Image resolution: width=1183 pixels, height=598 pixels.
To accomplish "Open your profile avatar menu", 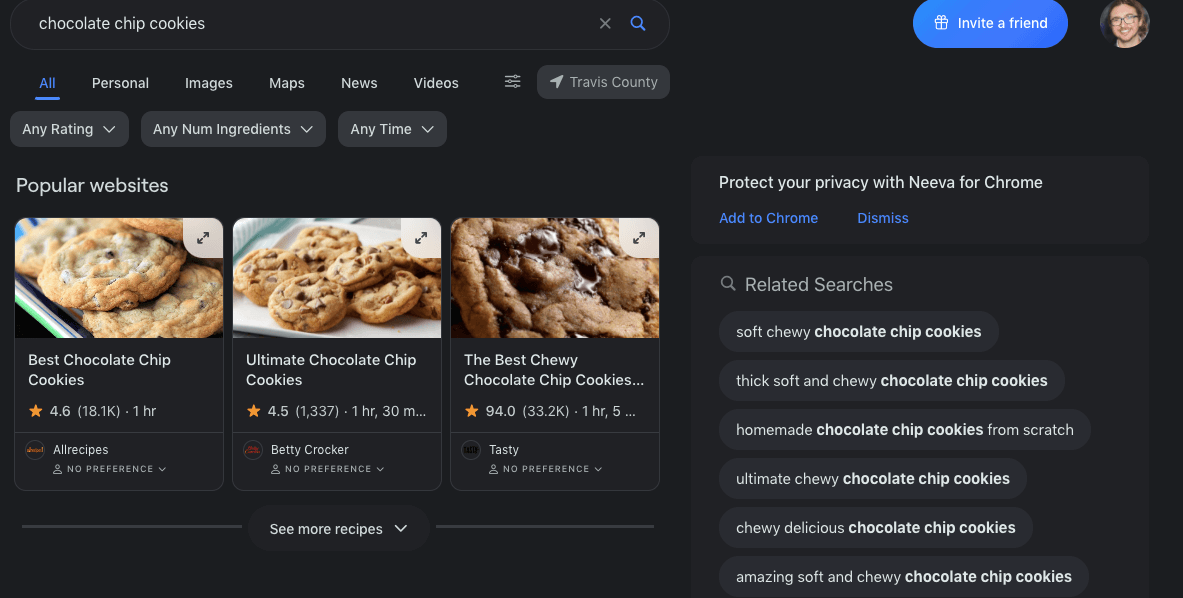I will click(x=1125, y=22).
